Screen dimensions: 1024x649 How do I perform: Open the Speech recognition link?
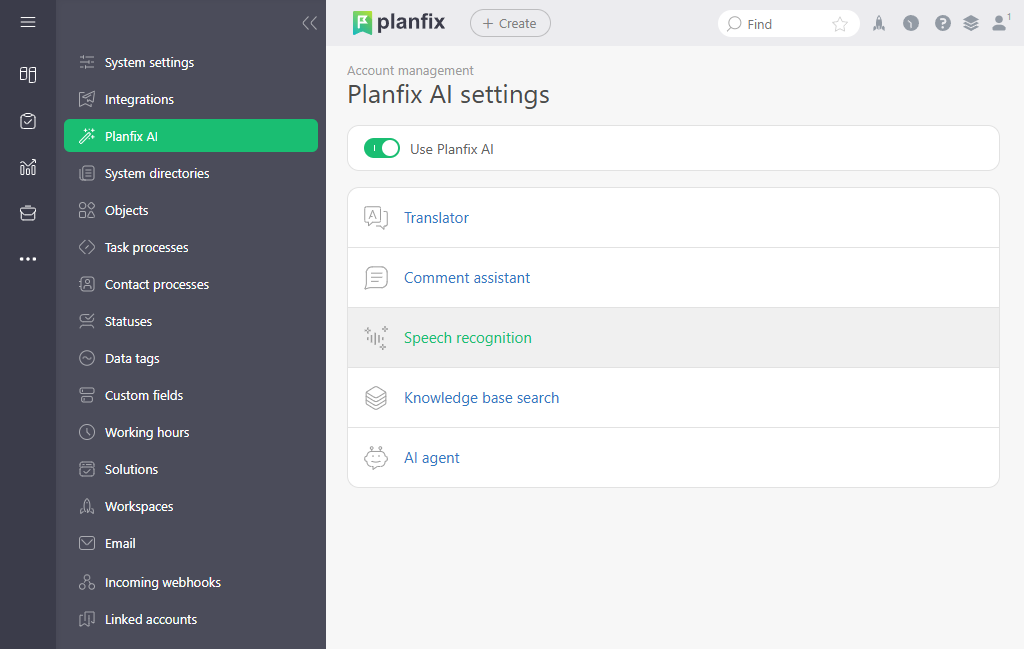(468, 338)
